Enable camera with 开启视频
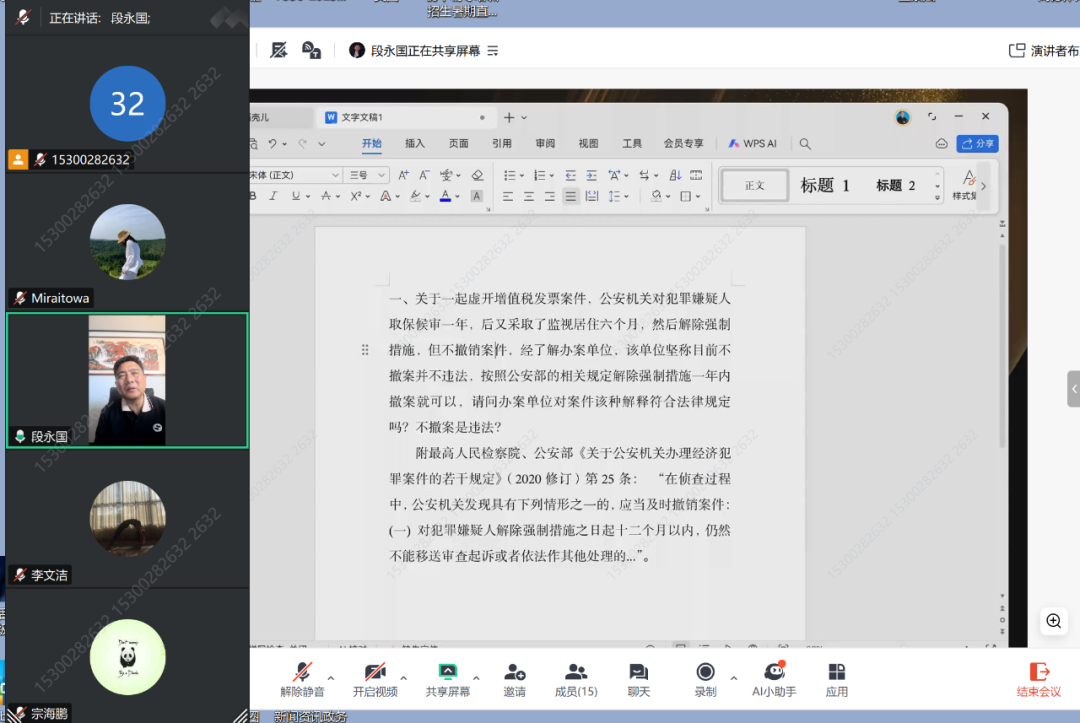This screenshot has height=723, width=1080. 376,678
